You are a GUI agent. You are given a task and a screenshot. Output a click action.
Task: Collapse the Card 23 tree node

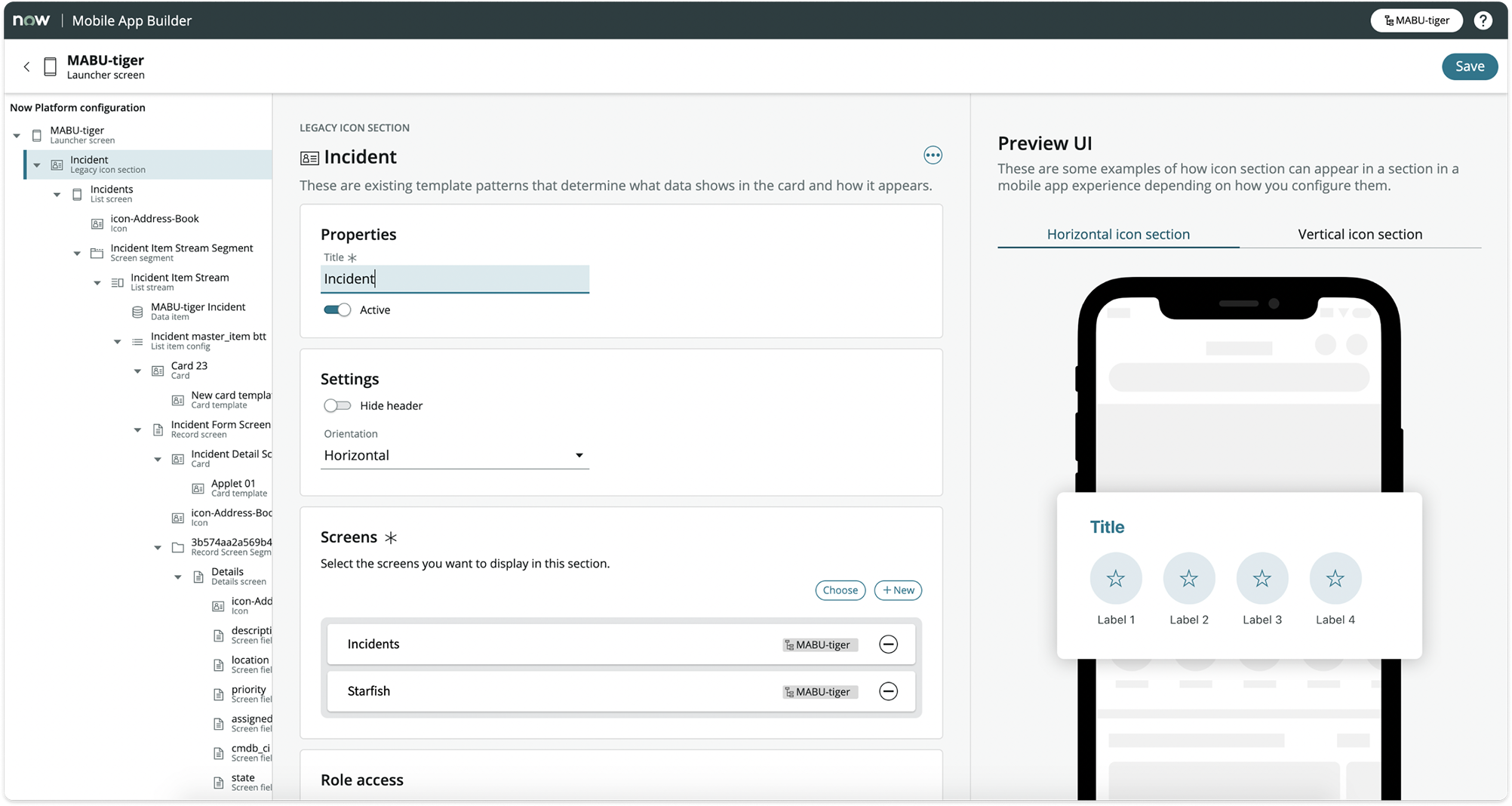(137, 371)
